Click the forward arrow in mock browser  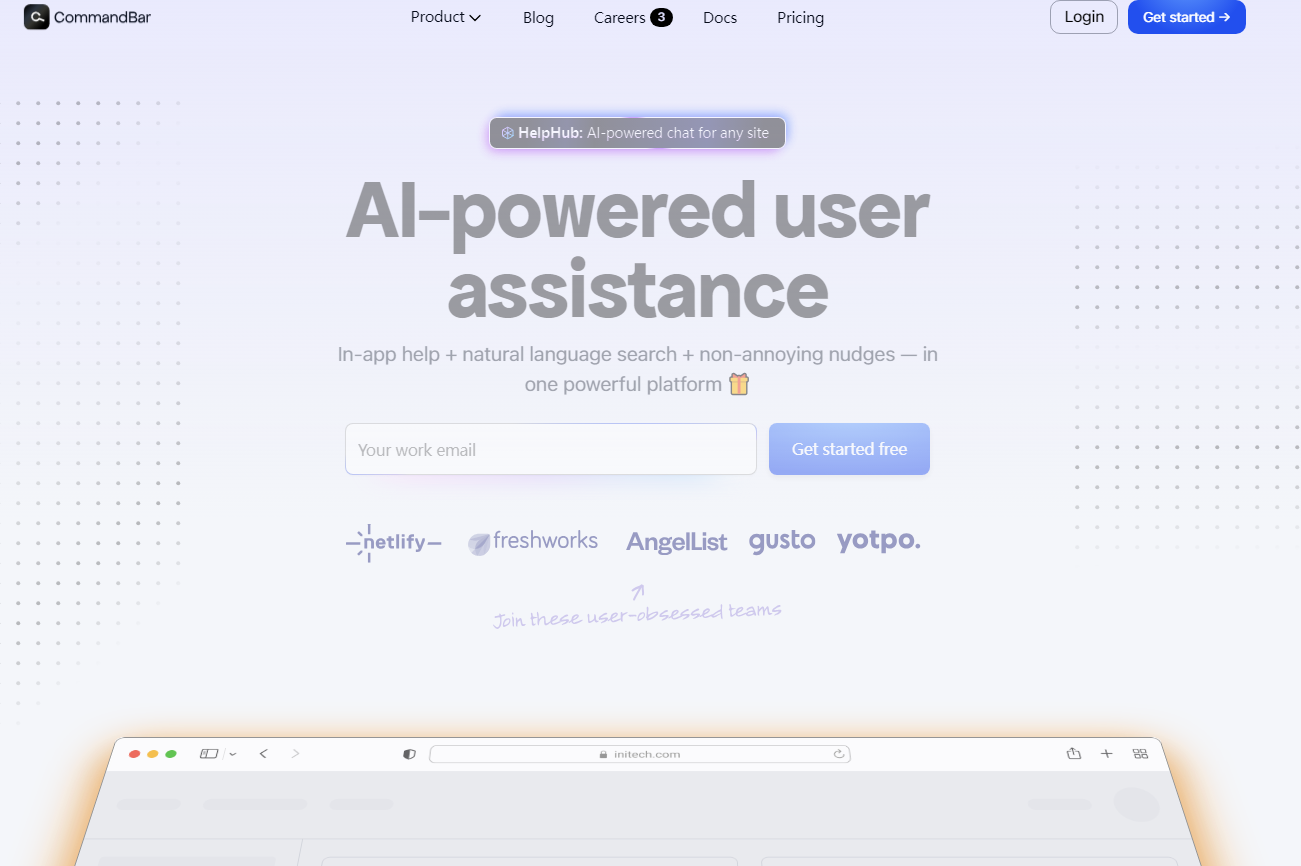(295, 754)
